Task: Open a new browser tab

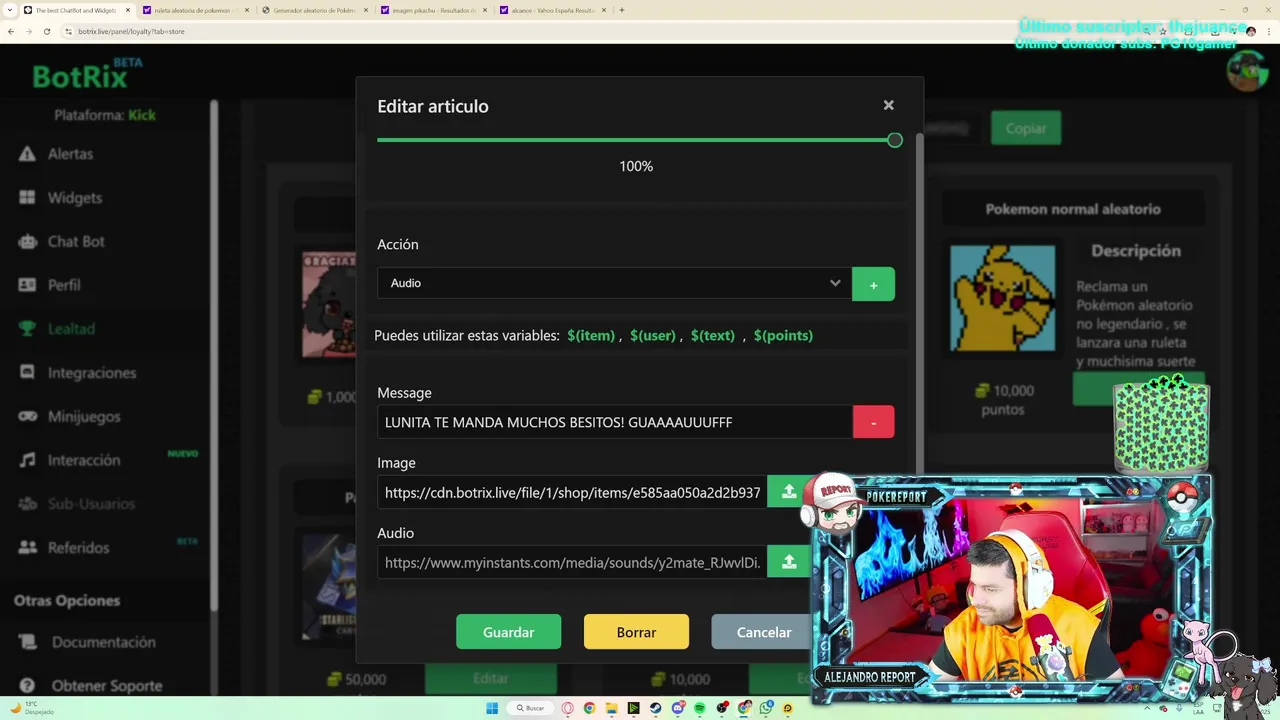Action: (622, 10)
